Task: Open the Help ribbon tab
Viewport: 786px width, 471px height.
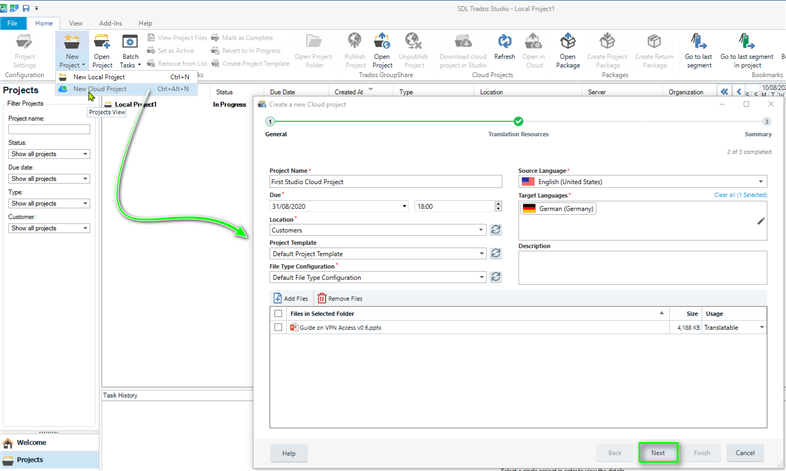Action: coord(145,23)
